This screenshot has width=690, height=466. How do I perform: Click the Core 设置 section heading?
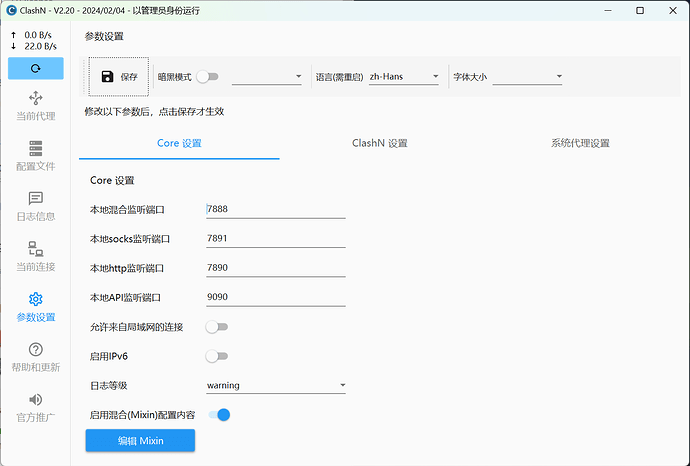coord(112,180)
